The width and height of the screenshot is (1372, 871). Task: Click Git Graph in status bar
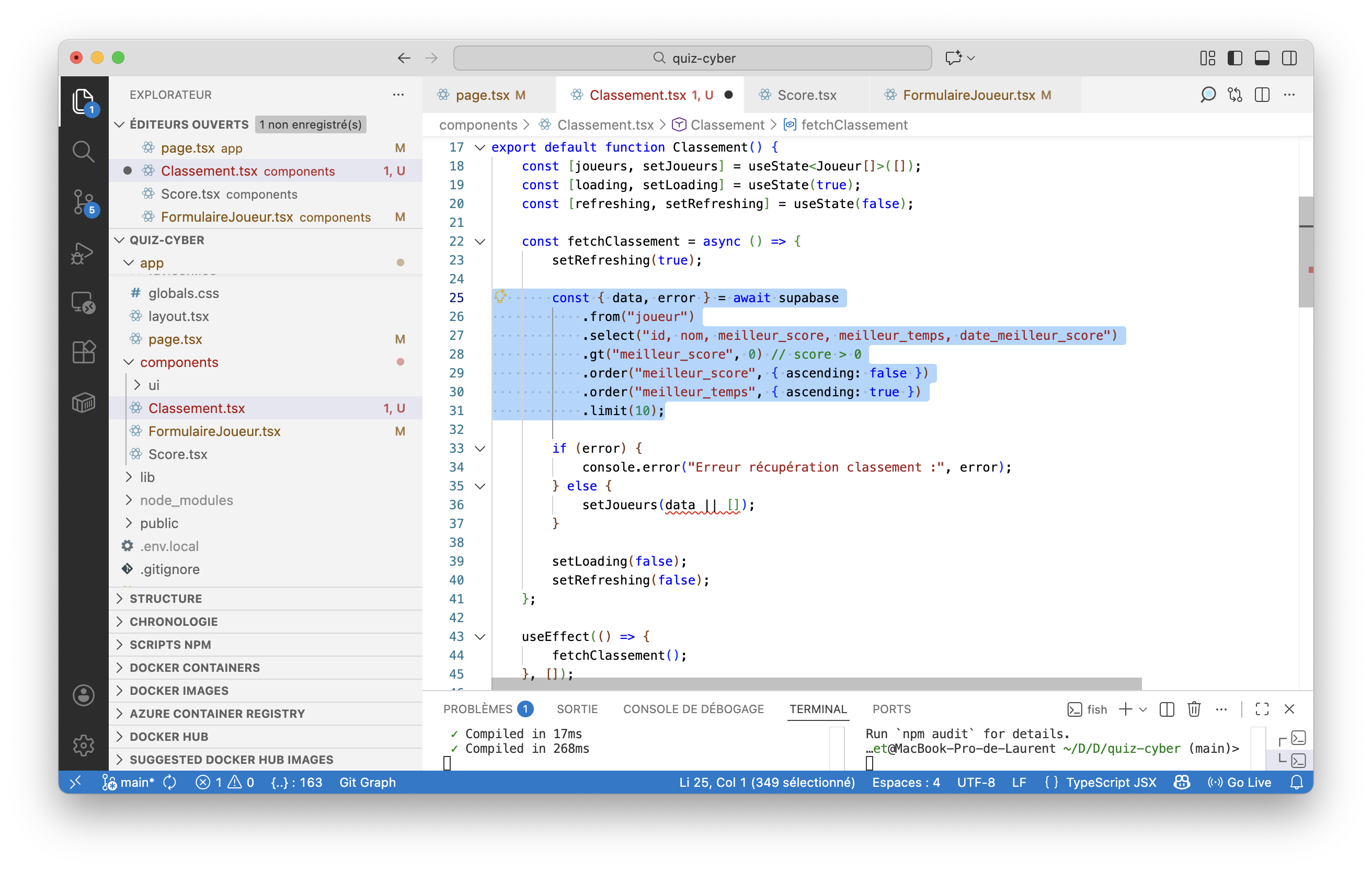click(x=368, y=782)
